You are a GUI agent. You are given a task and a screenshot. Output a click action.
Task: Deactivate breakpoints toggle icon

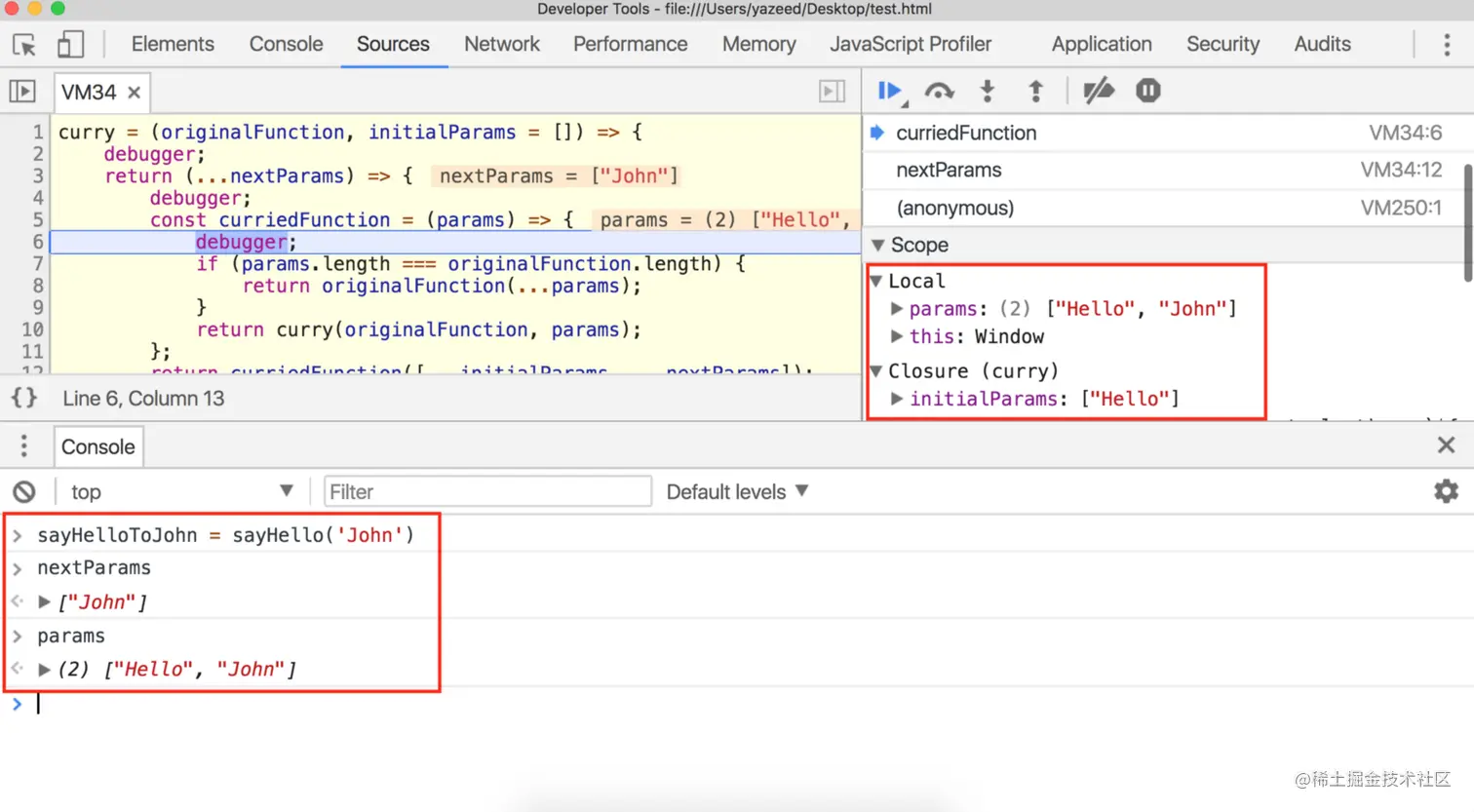(1099, 91)
